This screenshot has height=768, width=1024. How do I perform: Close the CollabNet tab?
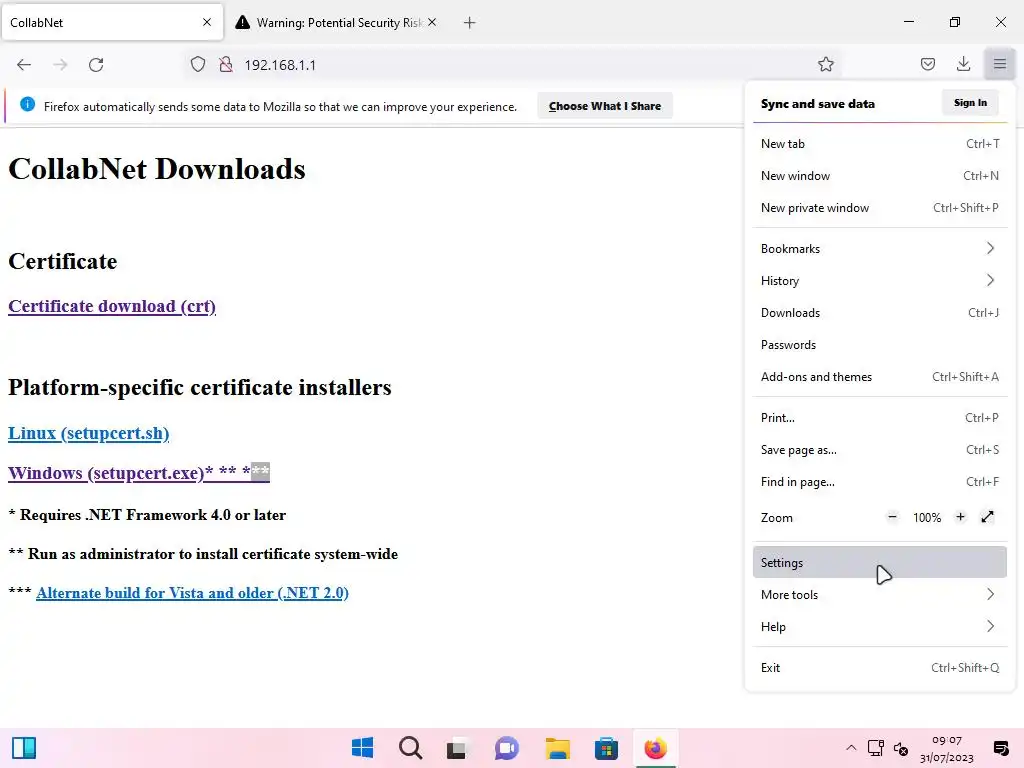point(207,22)
